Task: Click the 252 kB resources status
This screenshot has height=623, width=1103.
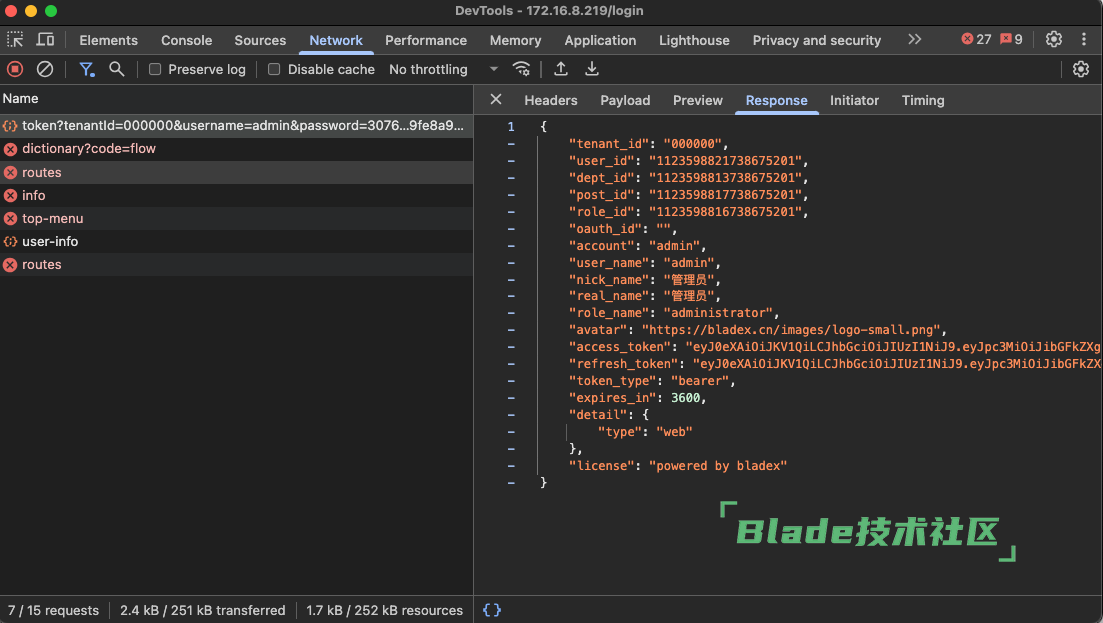Action: click(384, 610)
